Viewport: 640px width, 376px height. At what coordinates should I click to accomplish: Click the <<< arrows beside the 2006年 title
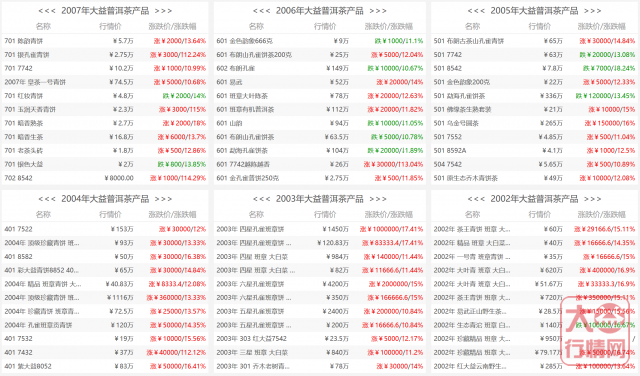(x=261, y=11)
